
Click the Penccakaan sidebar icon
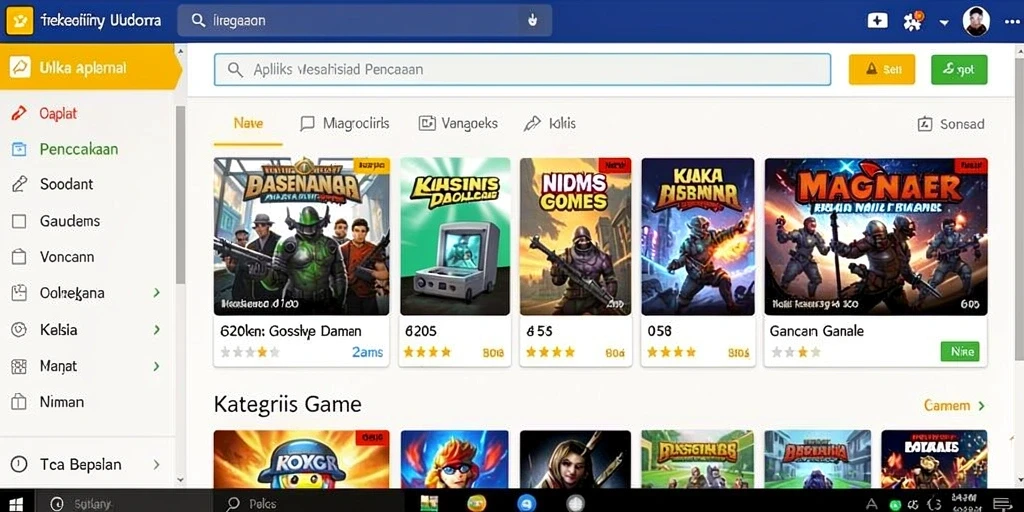pyautogui.click(x=19, y=149)
